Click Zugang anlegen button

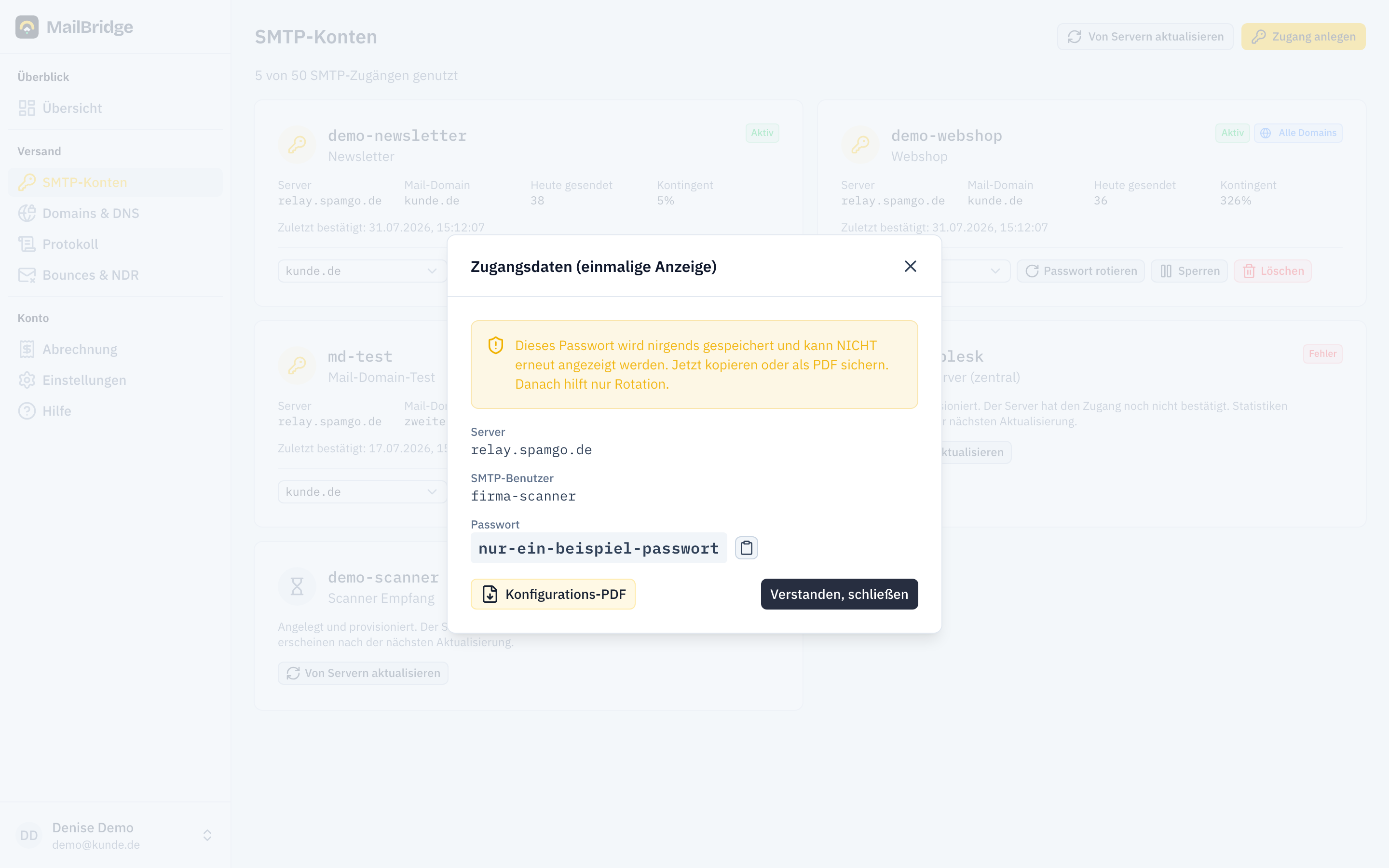tap(1303, 37)
